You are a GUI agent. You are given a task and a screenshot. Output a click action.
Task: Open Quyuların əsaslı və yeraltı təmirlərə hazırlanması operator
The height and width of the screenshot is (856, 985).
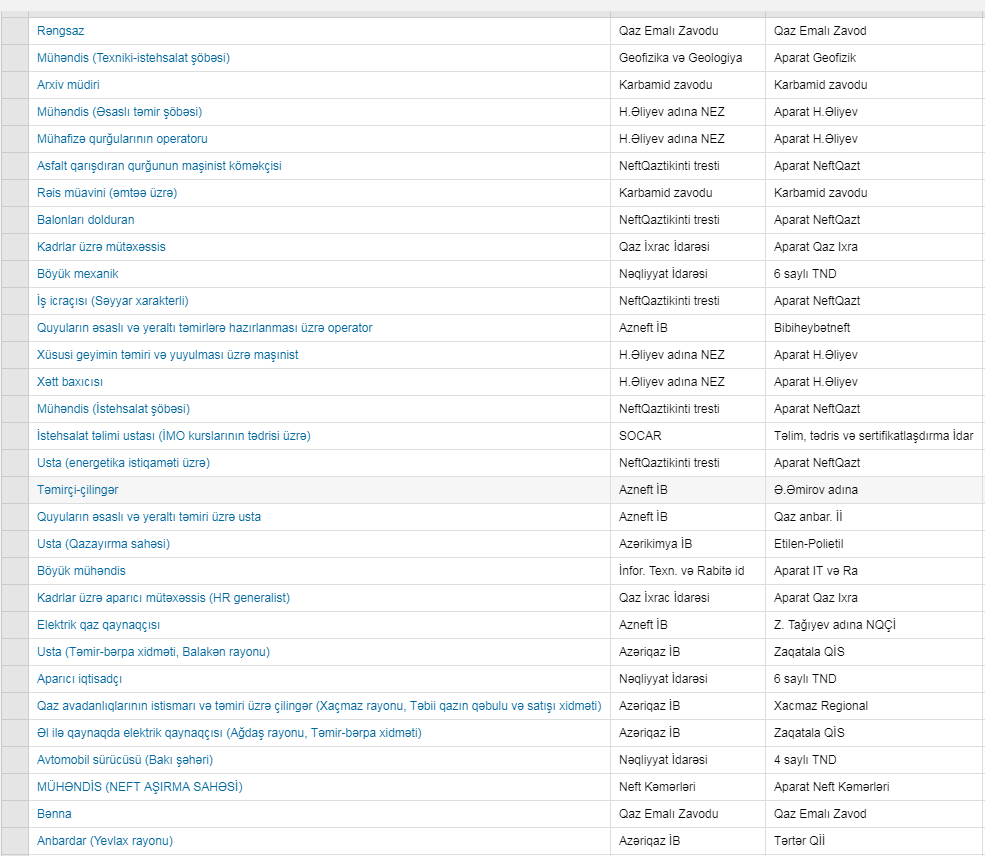point(205,328)
